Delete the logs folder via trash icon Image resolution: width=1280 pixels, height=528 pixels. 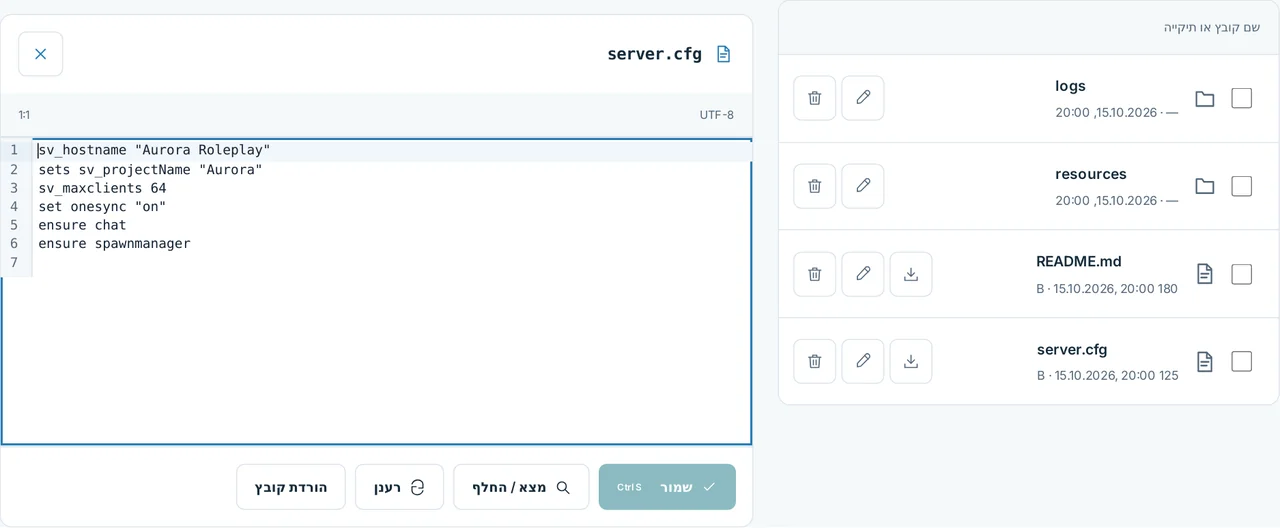pyautogui.click(x=815, y=98)
